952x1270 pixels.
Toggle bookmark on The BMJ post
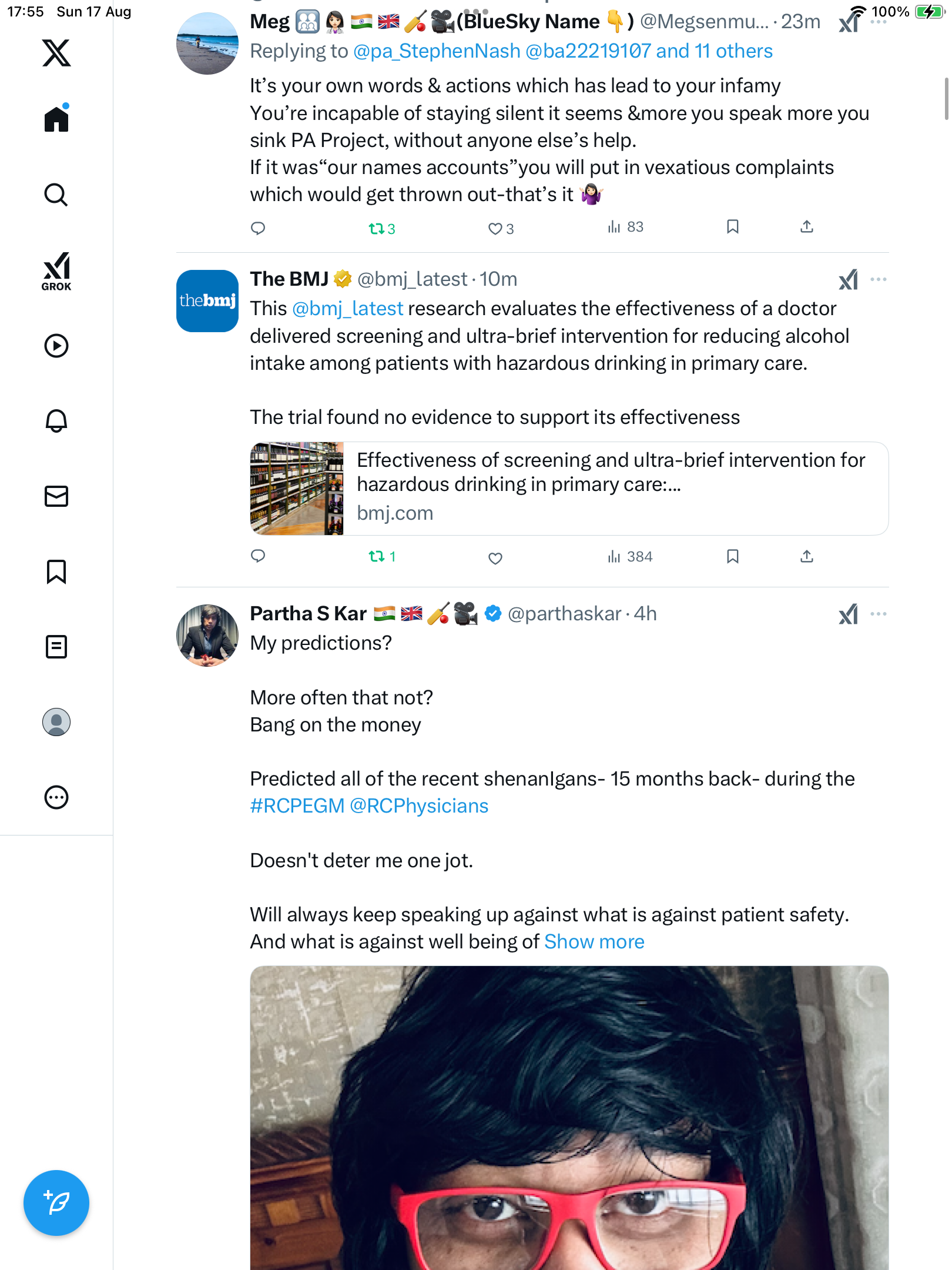[732, 556]
